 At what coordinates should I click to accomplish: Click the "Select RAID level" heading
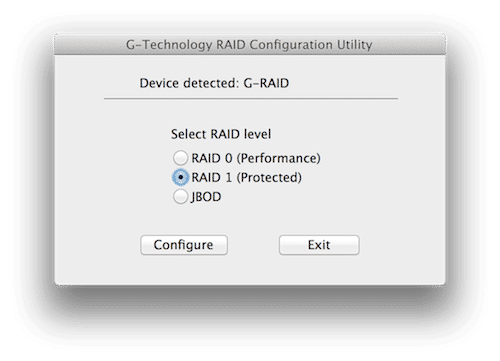coord(221,134)
